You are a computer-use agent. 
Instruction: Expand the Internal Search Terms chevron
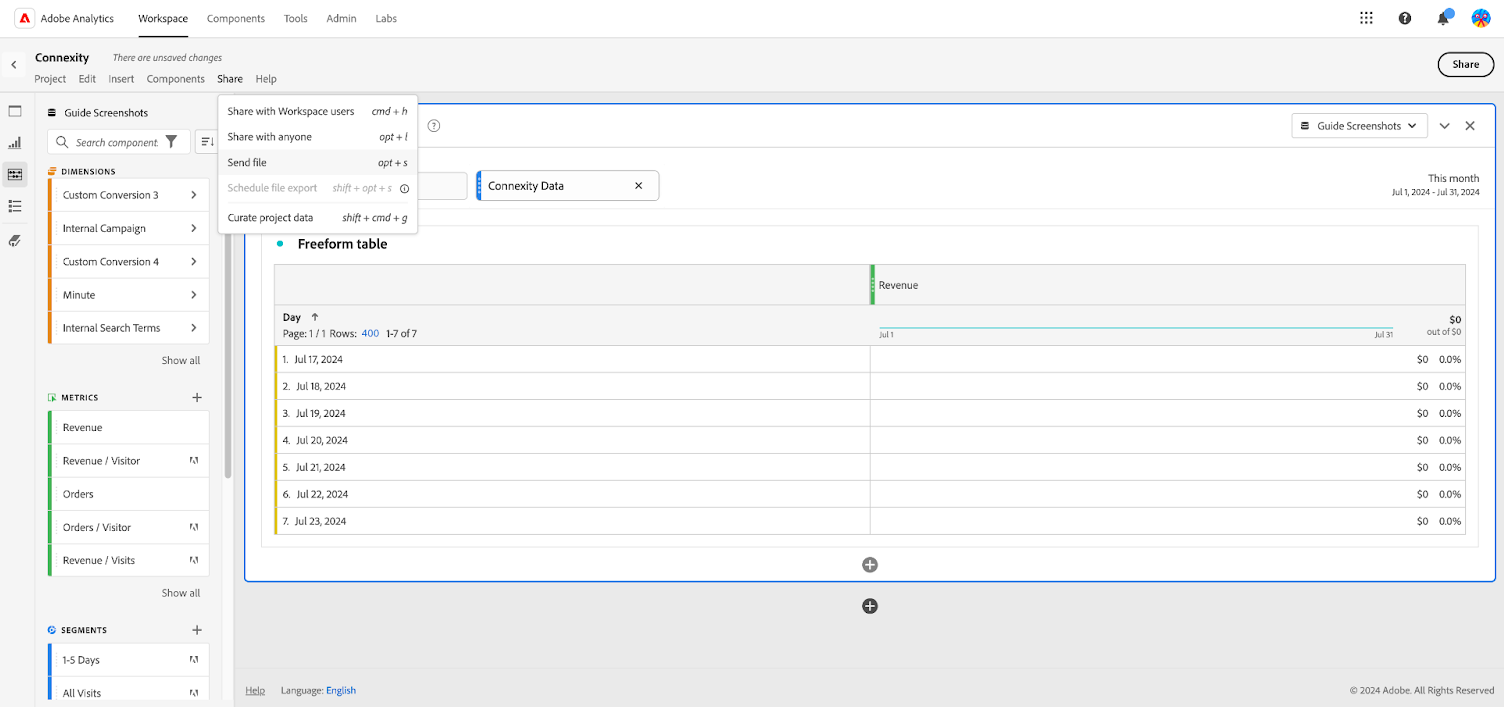(194, 328)
